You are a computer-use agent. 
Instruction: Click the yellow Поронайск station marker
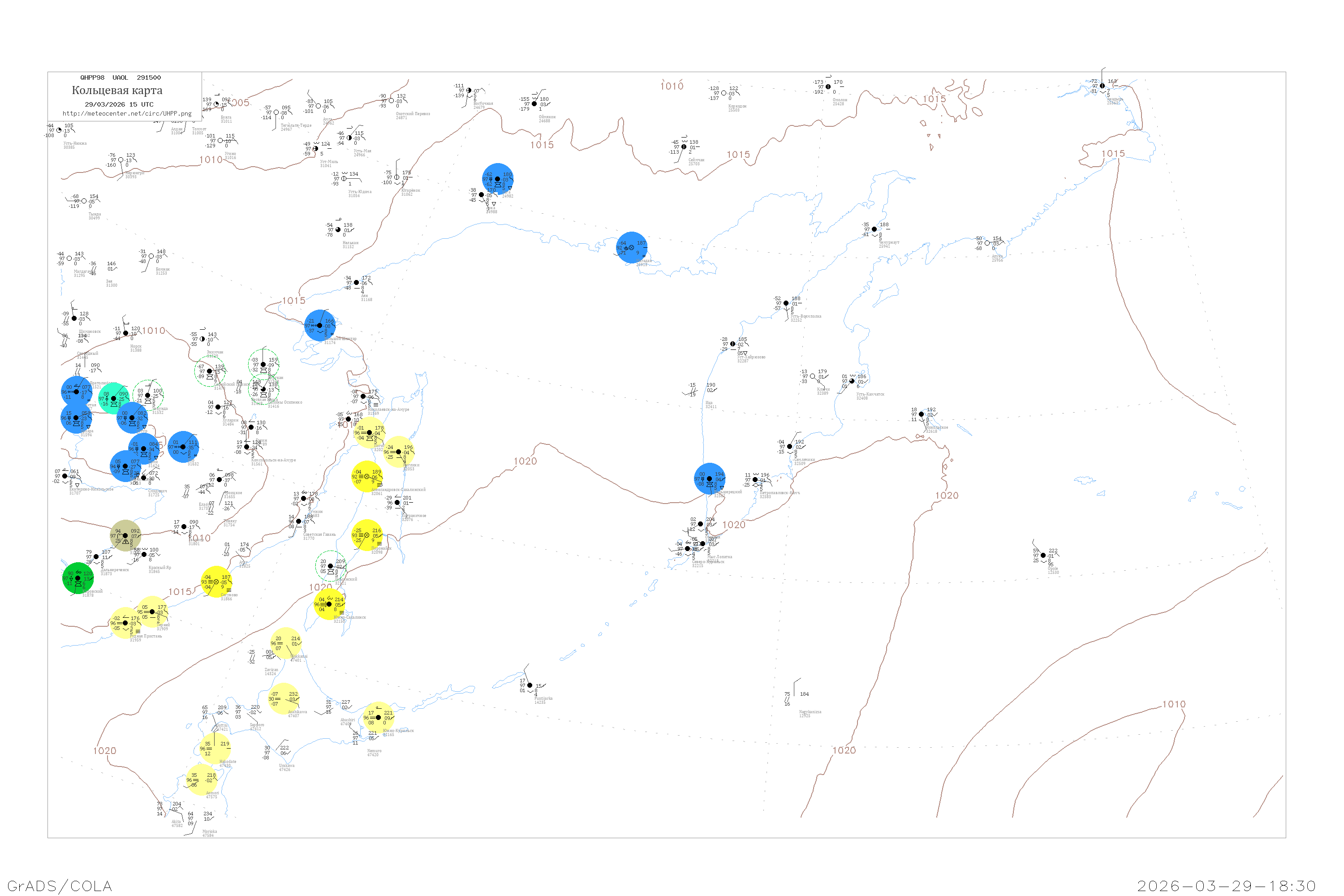[x=367, y=535]
